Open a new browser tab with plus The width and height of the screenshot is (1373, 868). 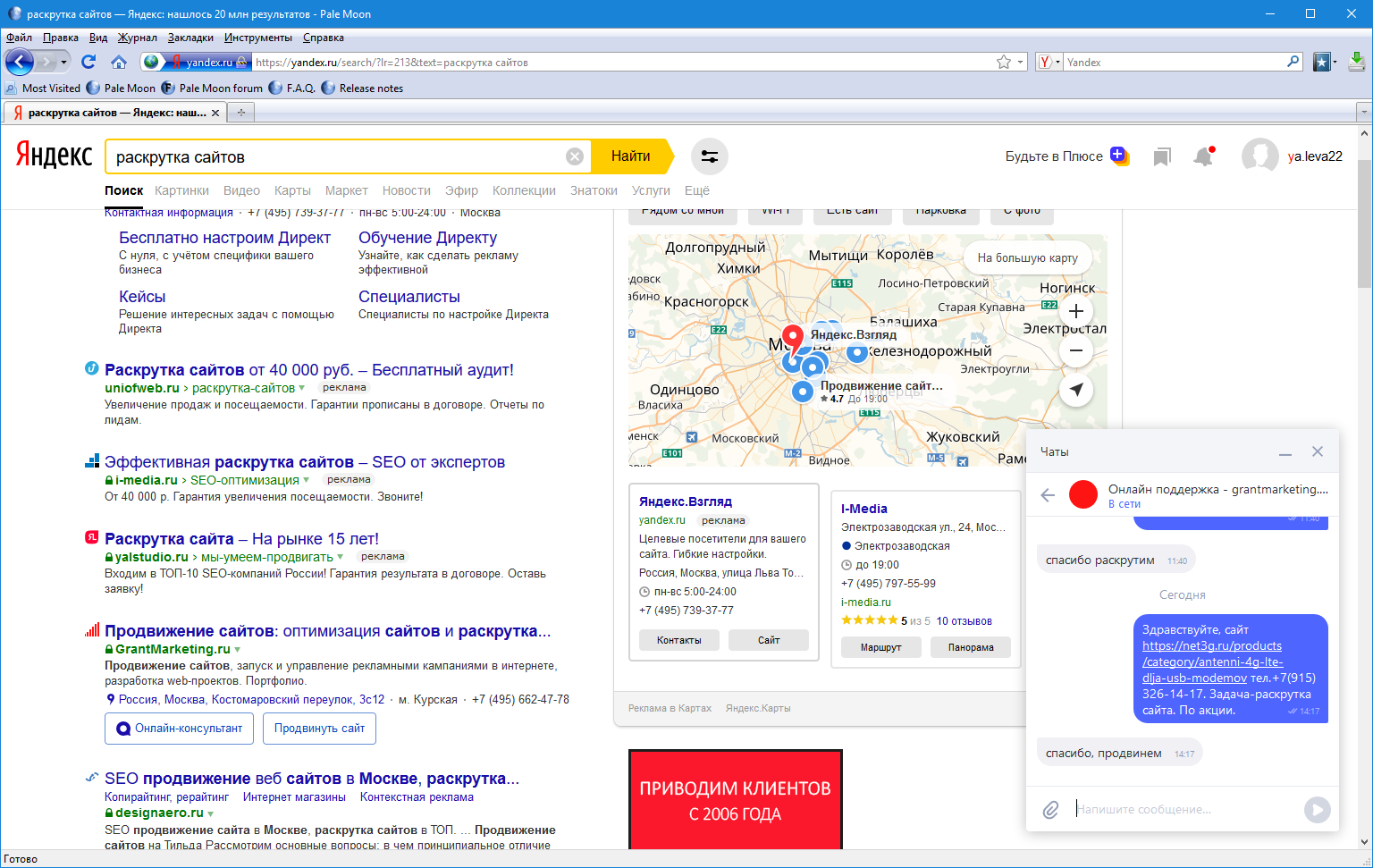[240, 113]
